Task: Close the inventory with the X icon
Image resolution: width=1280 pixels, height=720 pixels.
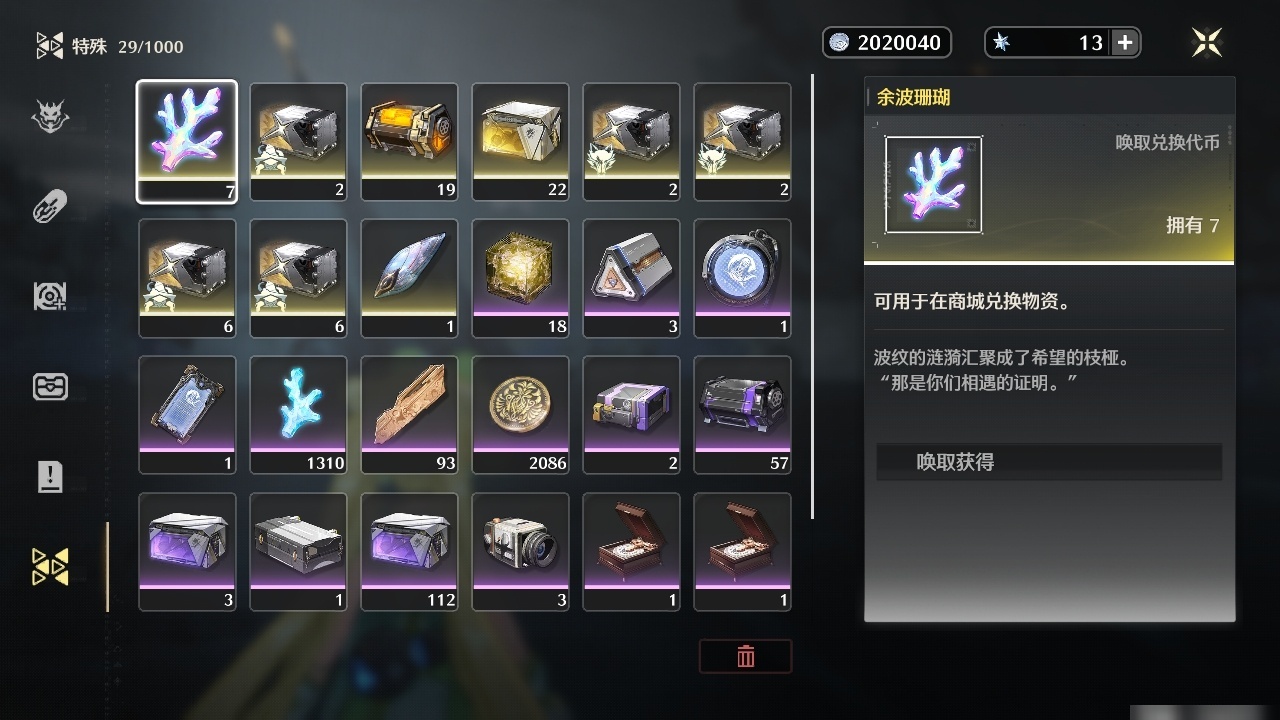Action: click(1207, 42)
